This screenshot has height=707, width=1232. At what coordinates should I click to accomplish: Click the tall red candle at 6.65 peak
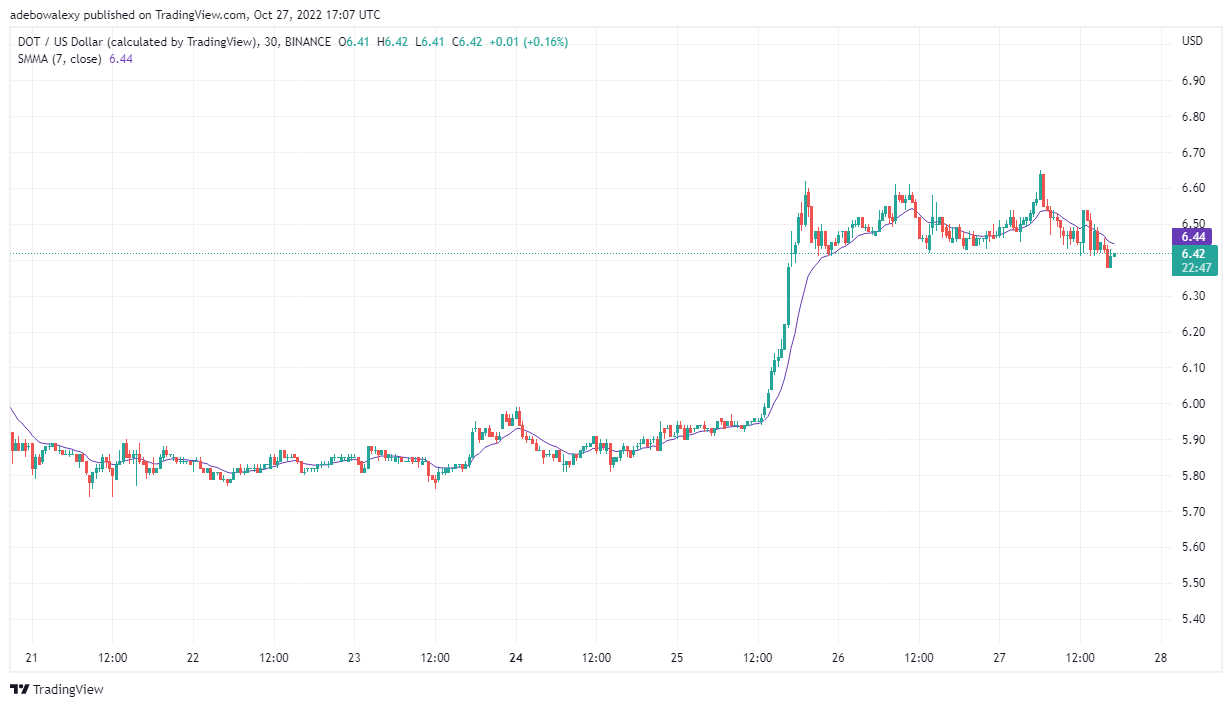(x=1042, y=188)
